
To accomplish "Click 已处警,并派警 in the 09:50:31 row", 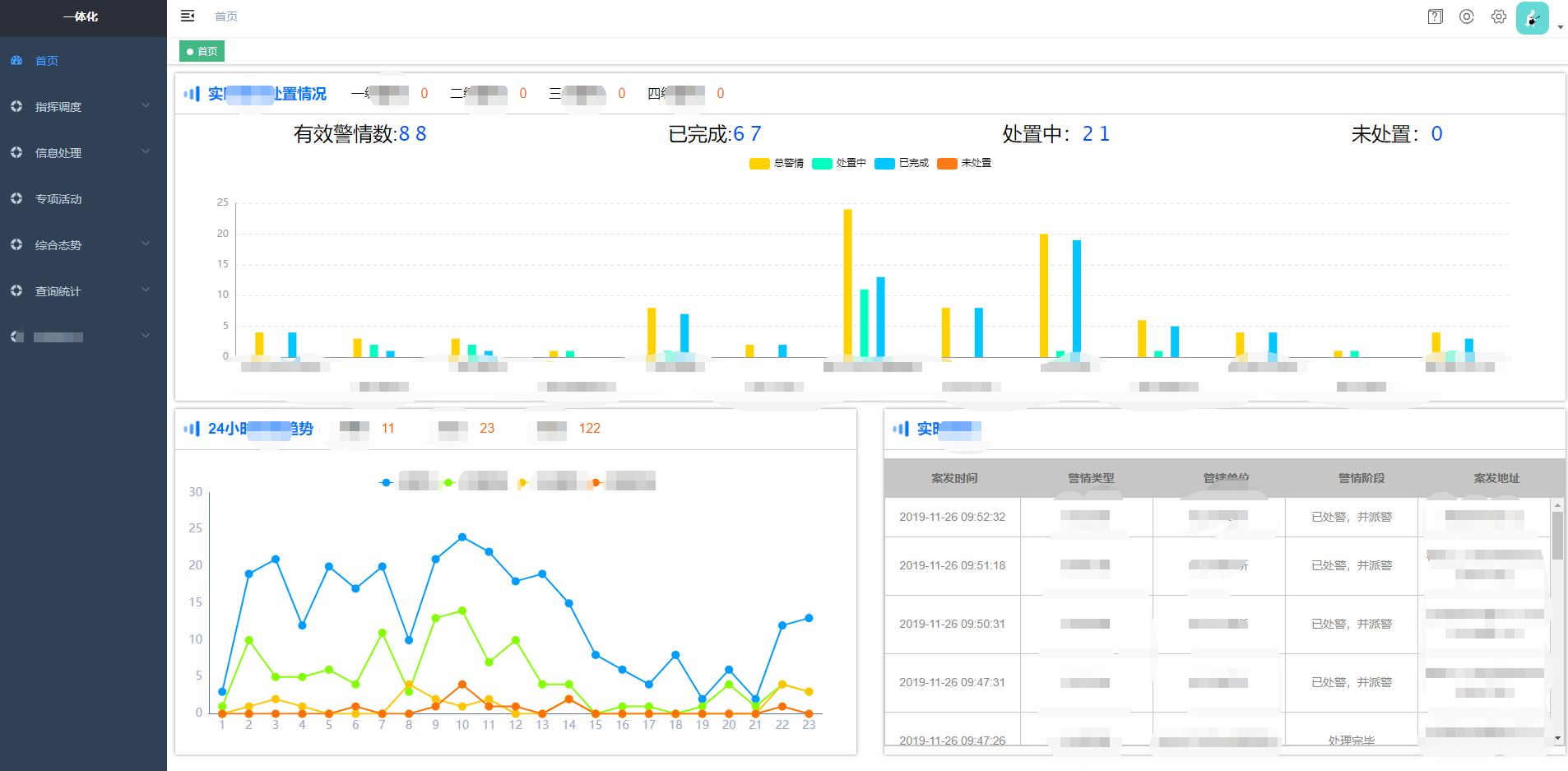I will point(1352,624).
